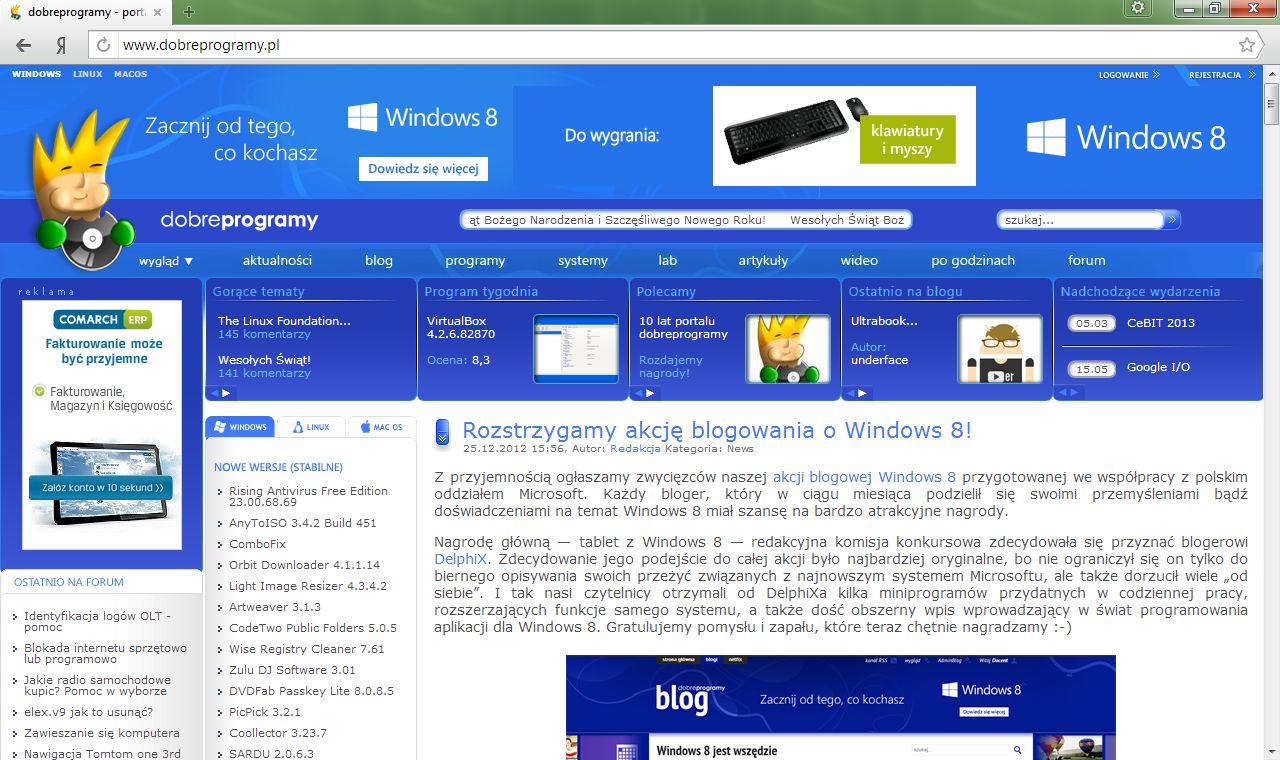Click Dowiedz się więcej in the top banner
The height and width of the screenshot is (760, 1280).
click(423, 169)
